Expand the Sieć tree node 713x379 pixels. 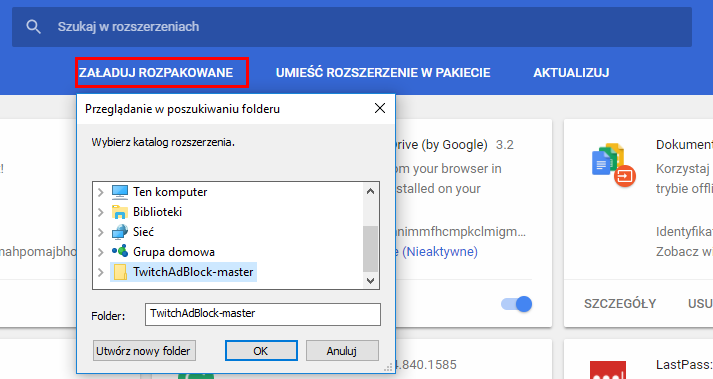(x=101, y=232)
